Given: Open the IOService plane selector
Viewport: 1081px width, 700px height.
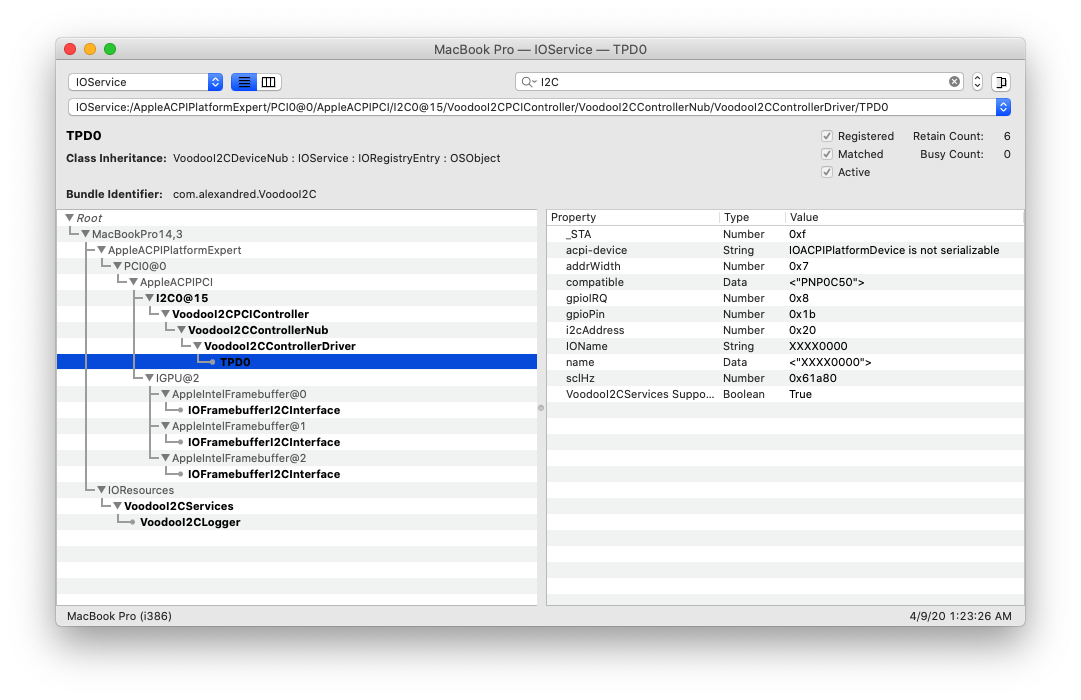Looking at the screenshot, I should coord(145,81).
